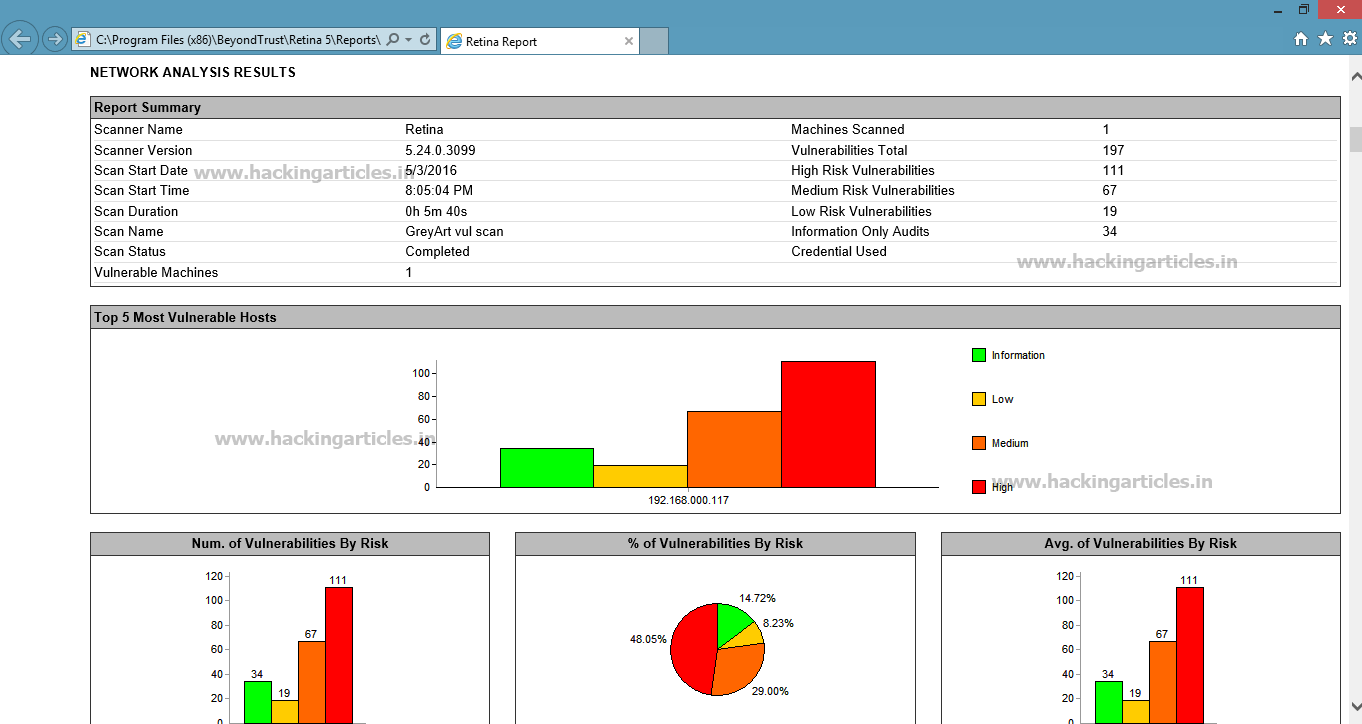Viewport: 1362px width, 724px height.
Task: Click Information Only Audits value 34
Action: [x=1110, y=231]
